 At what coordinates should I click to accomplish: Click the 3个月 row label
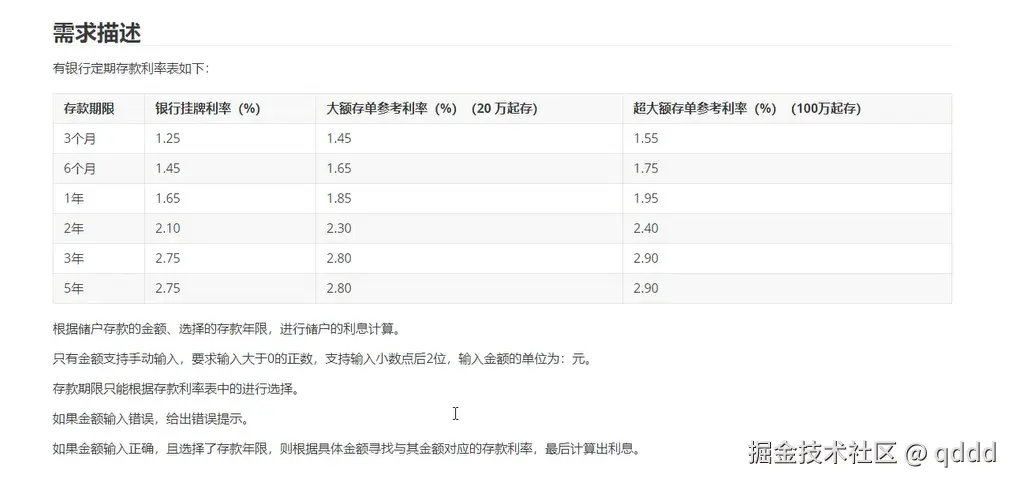click(80, 138)
